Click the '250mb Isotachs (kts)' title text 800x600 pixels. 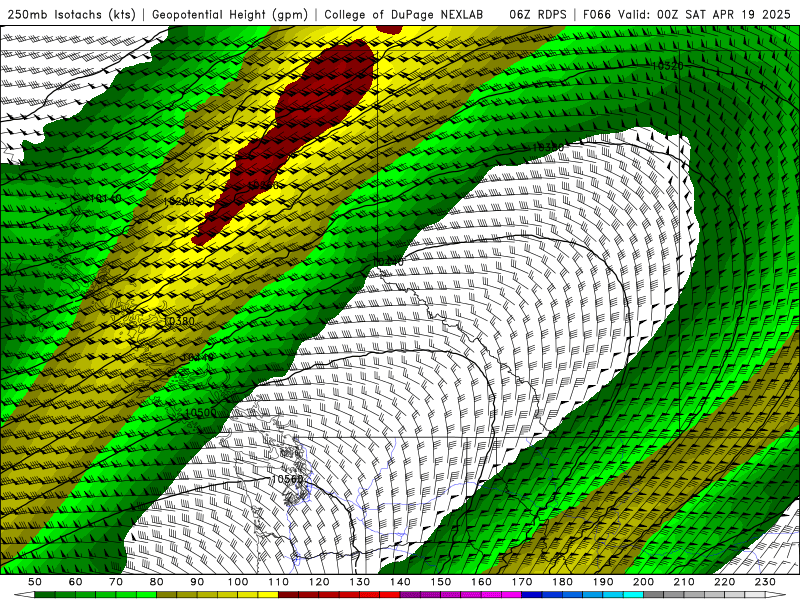(71, 14)
